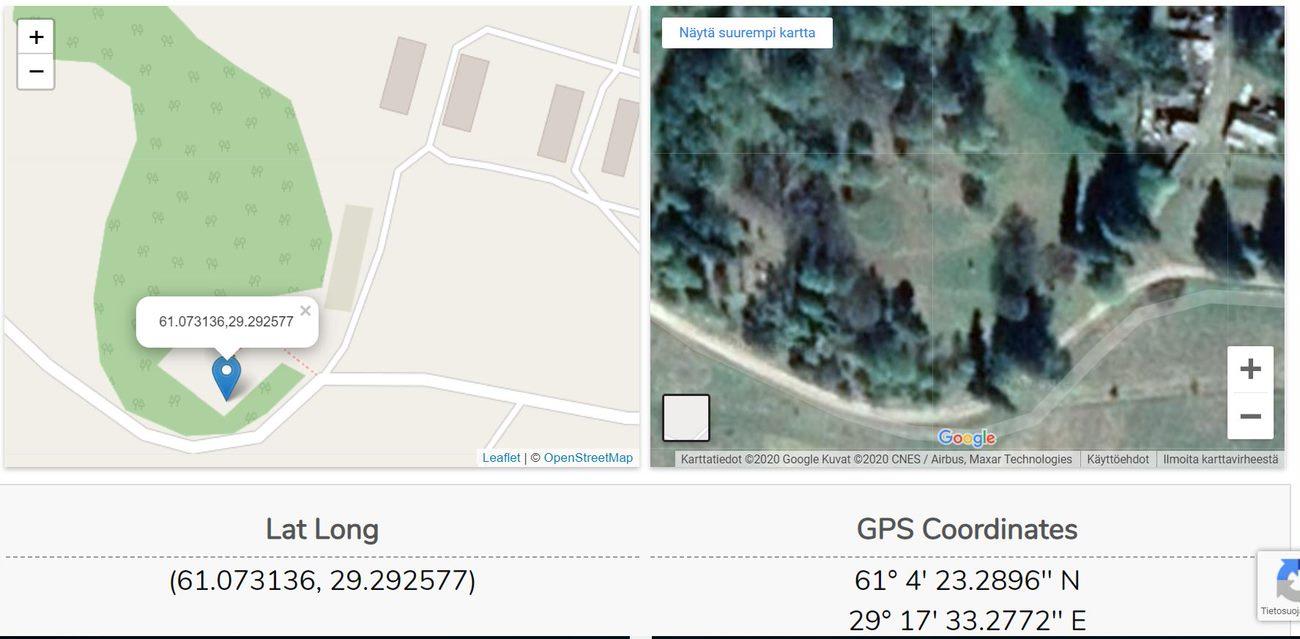1300x639 pixels.
Task: Open the Käyttöehdot terms link
Action: (x=1118, y=459)
